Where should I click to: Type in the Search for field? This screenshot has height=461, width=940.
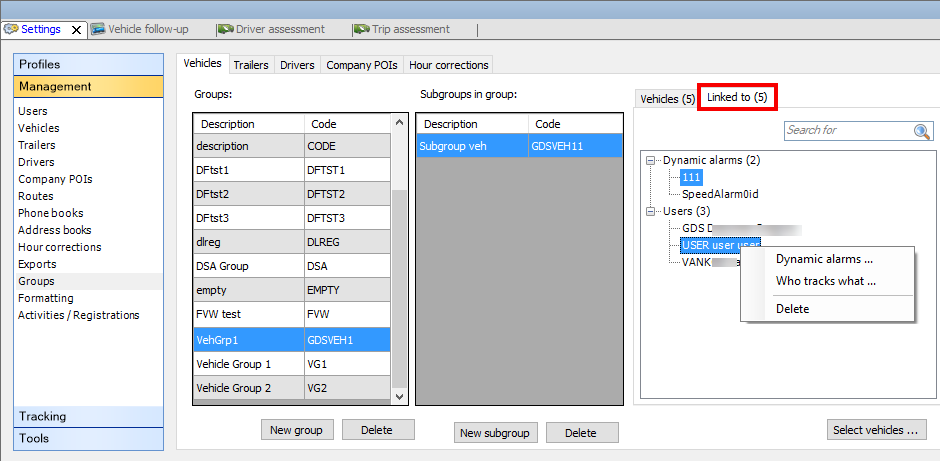point(845,131)
